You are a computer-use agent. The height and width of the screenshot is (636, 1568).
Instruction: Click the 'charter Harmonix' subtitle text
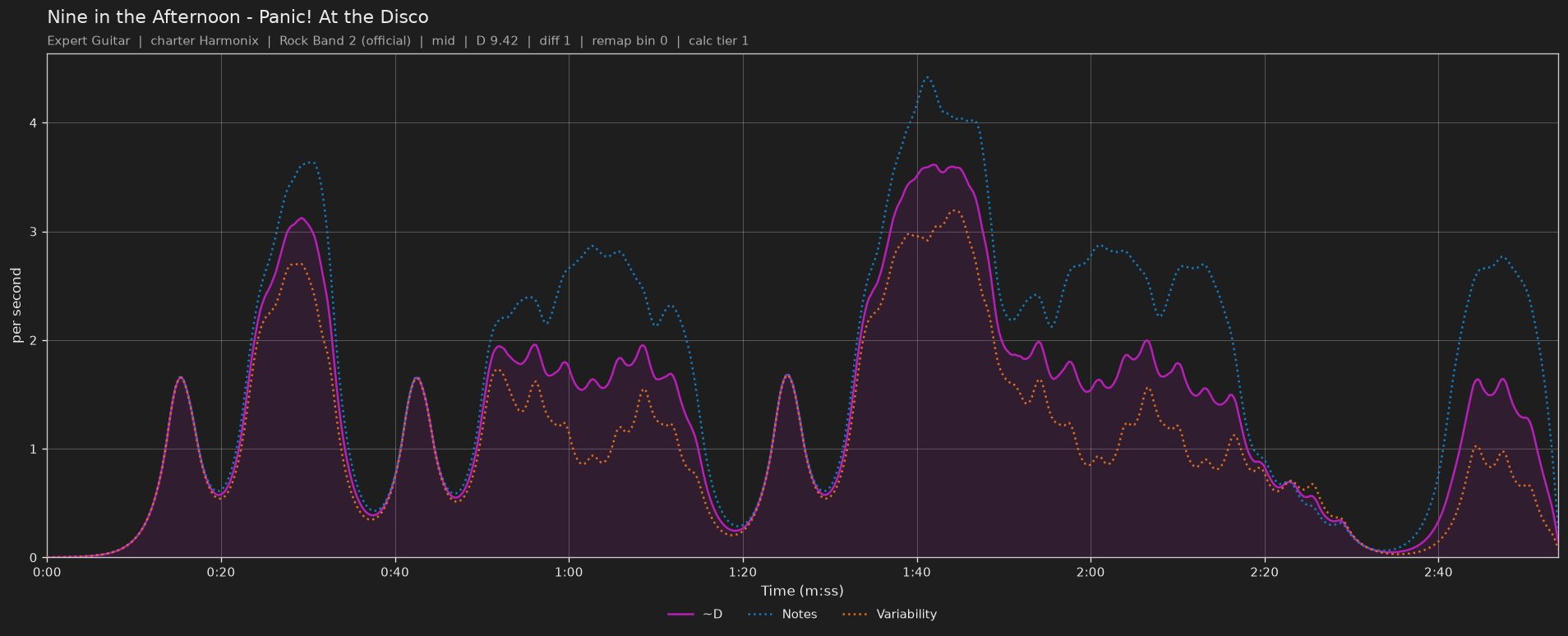[x=205, y=41]
